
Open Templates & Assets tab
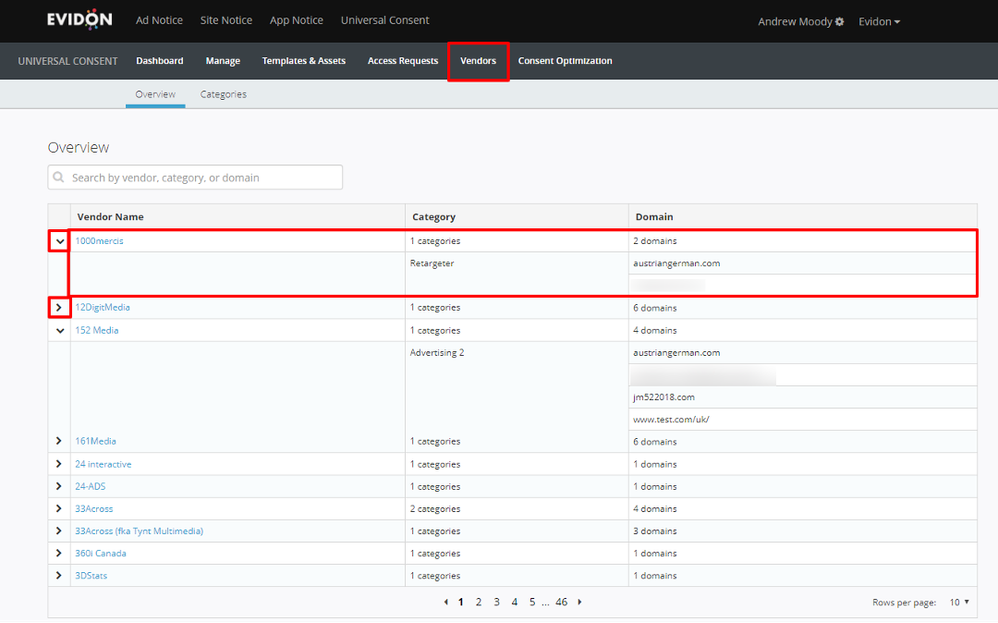[x=304, y=61]
